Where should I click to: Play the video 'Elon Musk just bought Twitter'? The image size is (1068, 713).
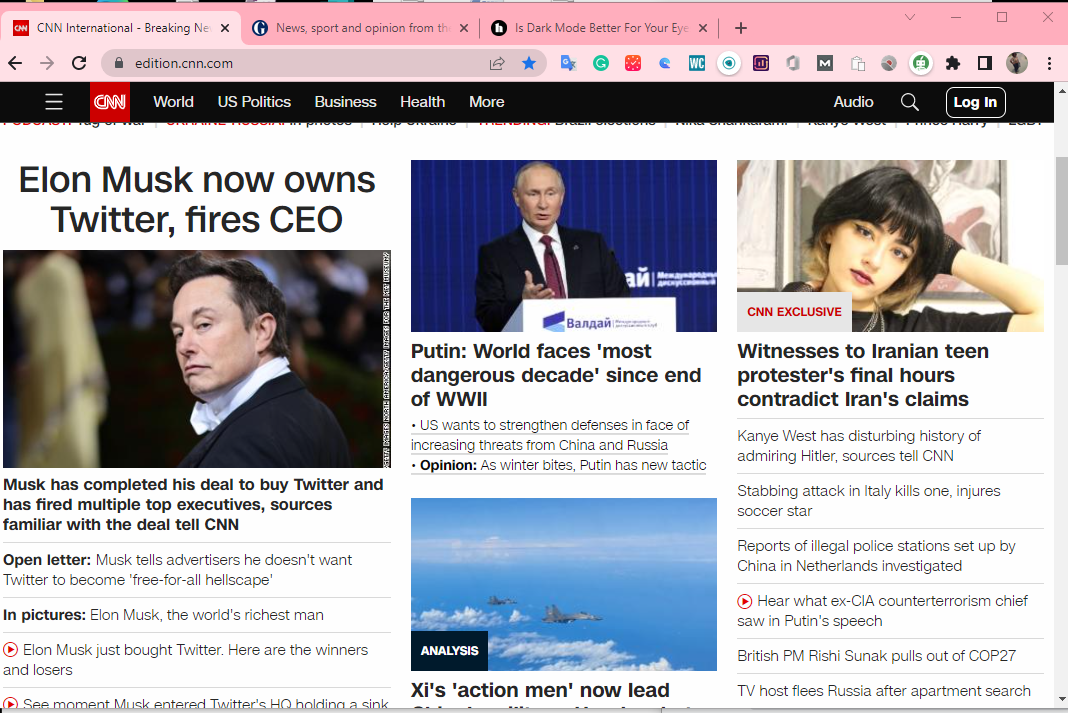(10, 650)
